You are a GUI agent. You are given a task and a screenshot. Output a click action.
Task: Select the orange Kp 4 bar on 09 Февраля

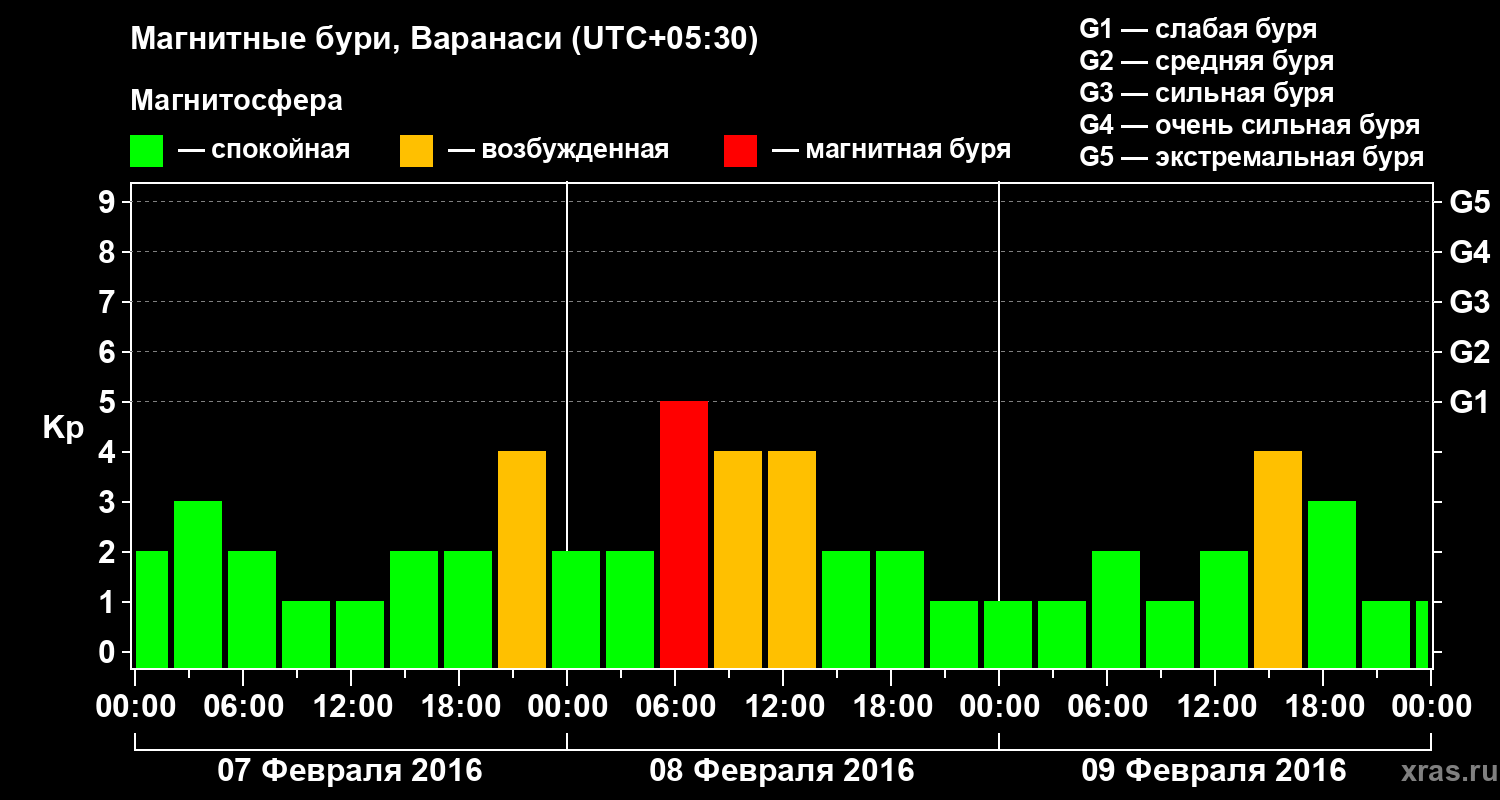[1278, 559]
